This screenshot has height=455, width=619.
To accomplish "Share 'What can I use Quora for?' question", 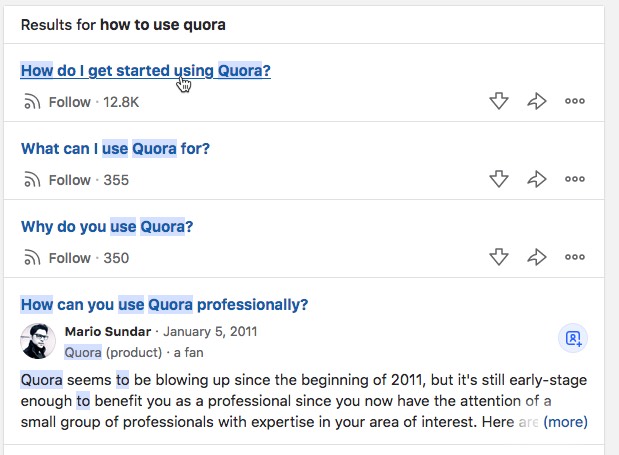I will [537, 179].
